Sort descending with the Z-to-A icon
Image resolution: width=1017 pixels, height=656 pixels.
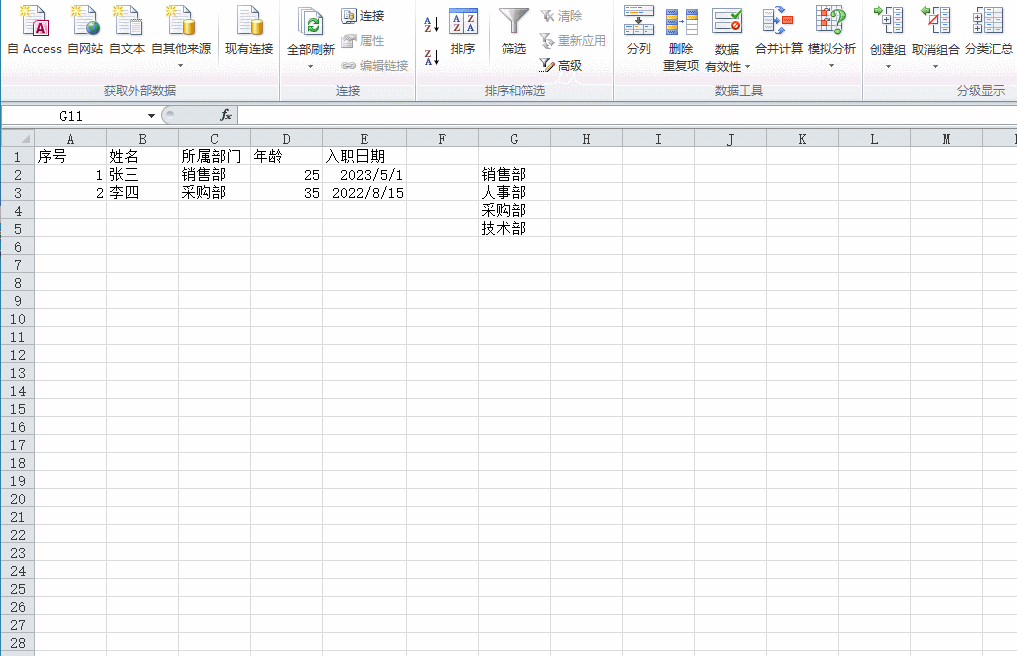pyautogui.click(x=431, y=57)
